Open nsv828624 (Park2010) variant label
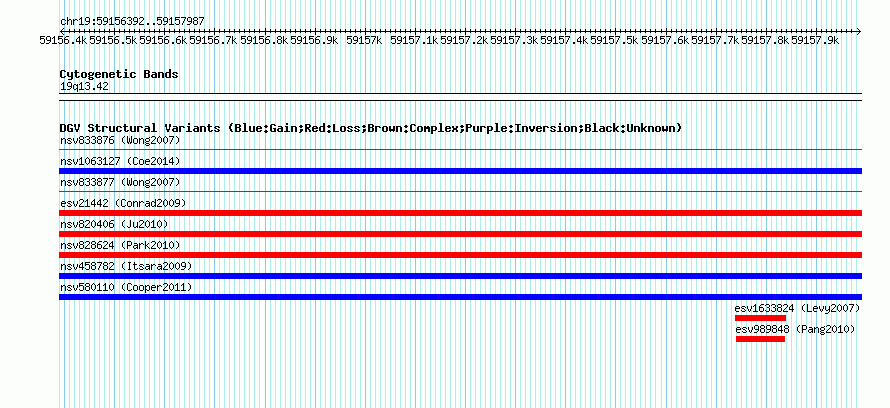This screenshot has width=890, height=408. tap(120, 245)
